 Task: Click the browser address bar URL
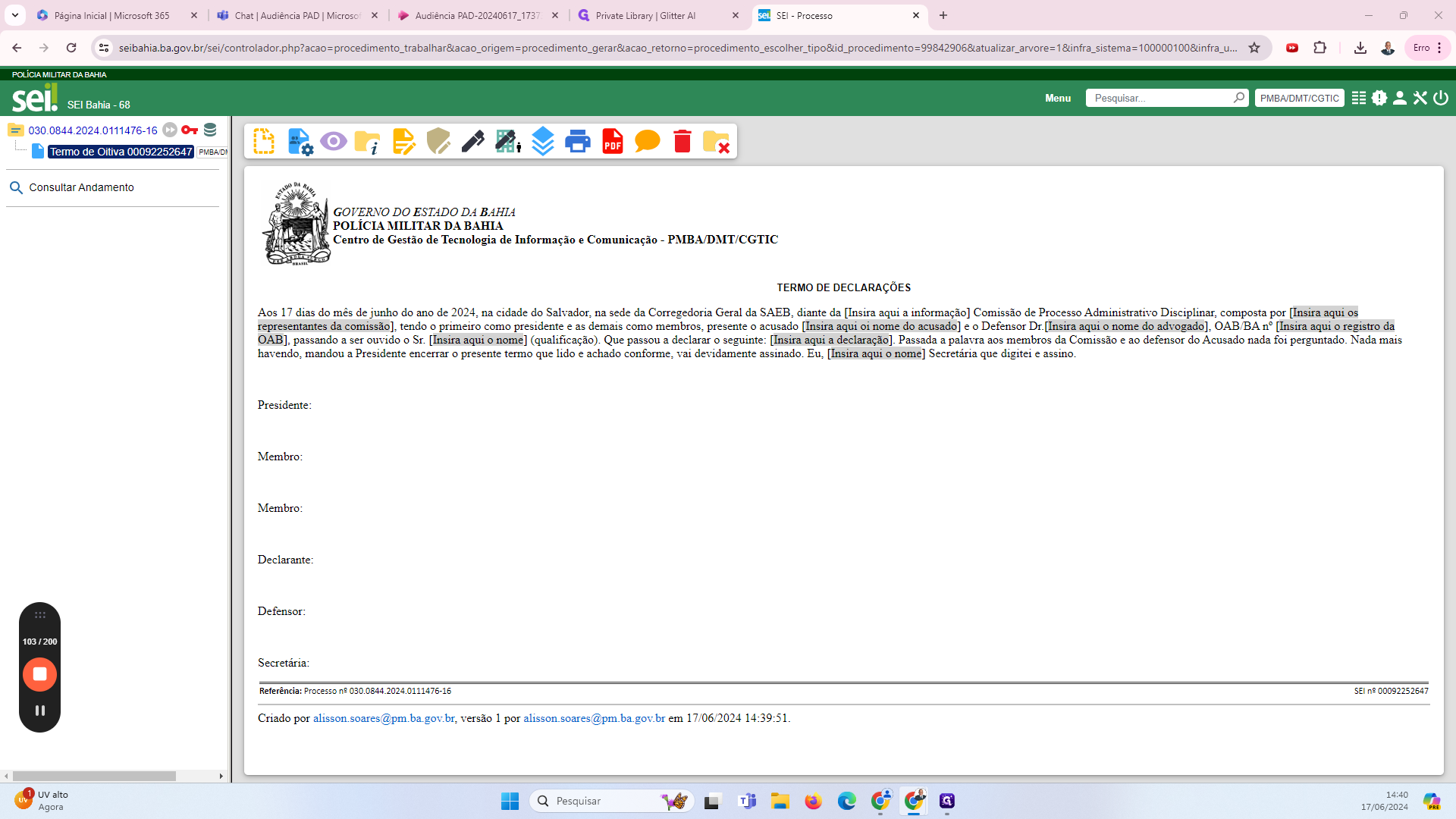[x=677, y=48]
